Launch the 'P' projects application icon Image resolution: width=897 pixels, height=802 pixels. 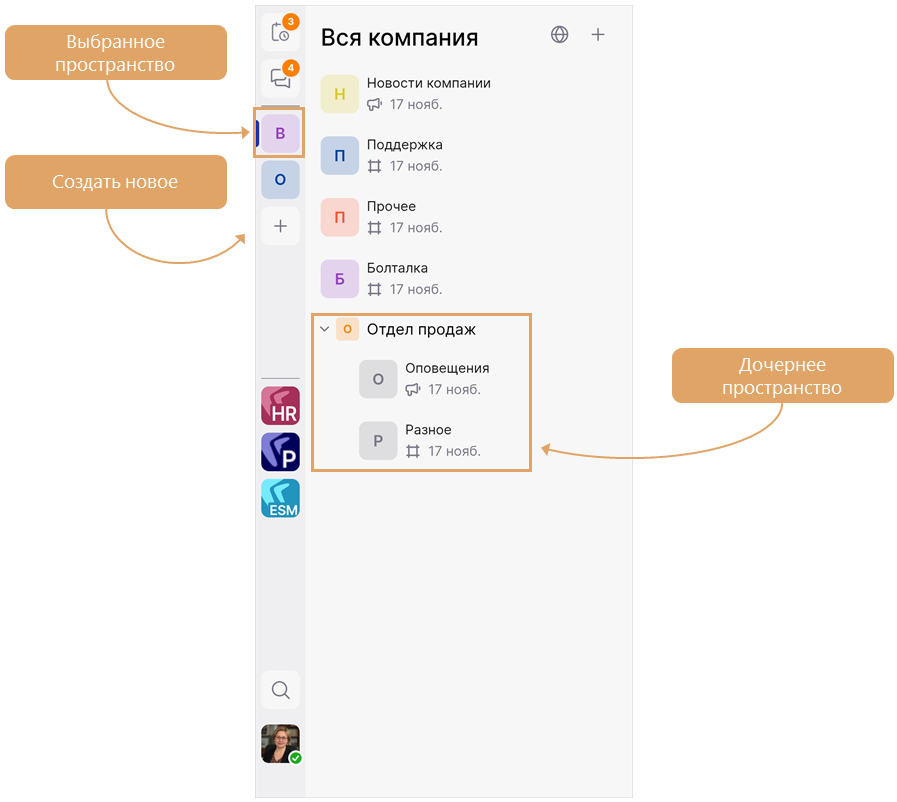pyautogui.click(x=280, y=452)
